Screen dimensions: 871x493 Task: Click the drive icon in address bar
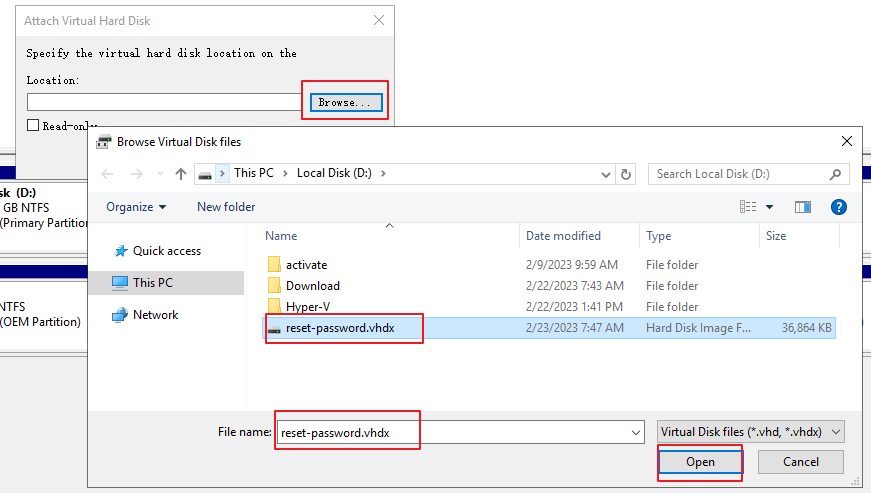(205, 175)
